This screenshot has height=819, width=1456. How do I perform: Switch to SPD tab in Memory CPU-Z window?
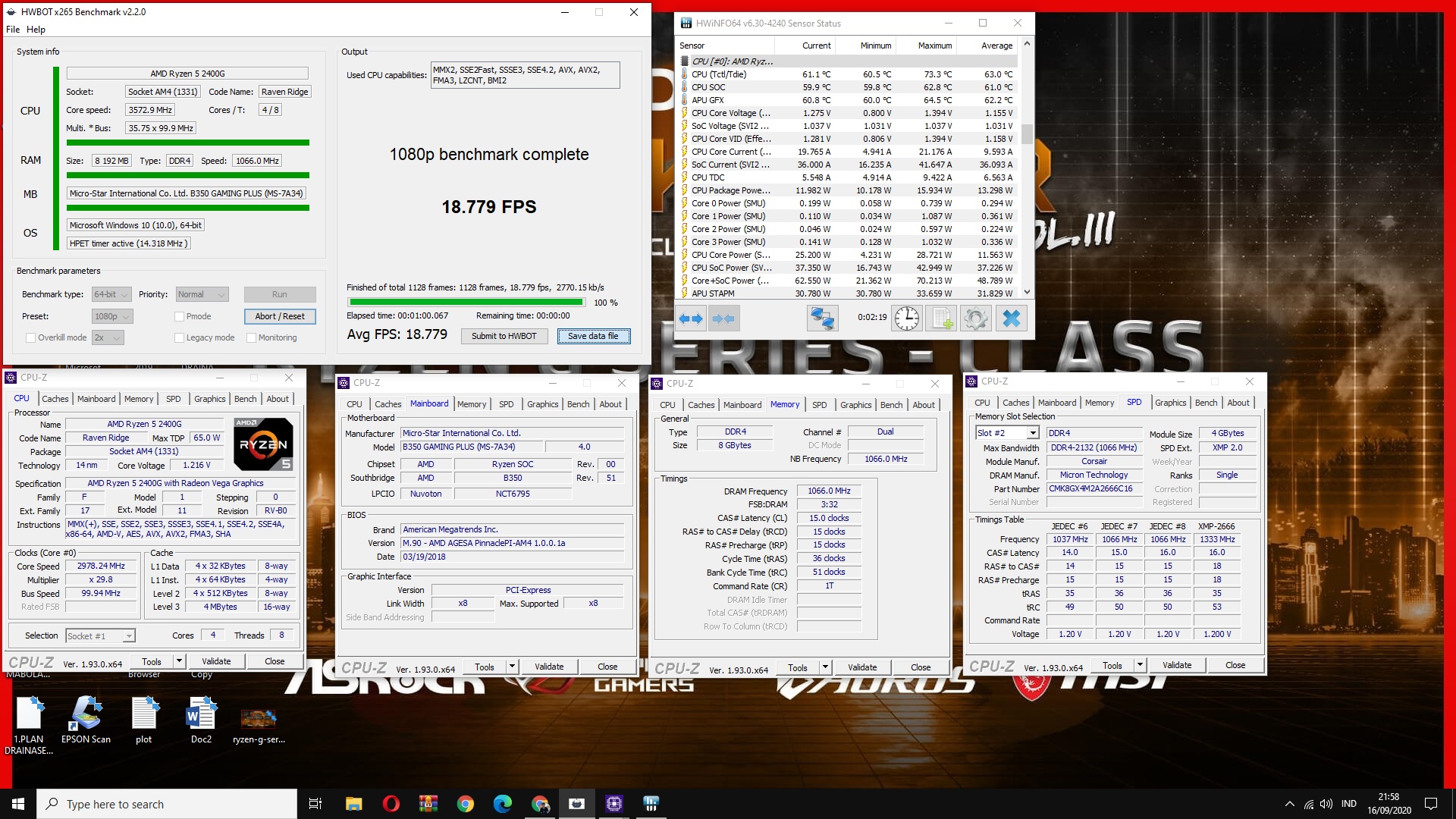tap(819, 405)
